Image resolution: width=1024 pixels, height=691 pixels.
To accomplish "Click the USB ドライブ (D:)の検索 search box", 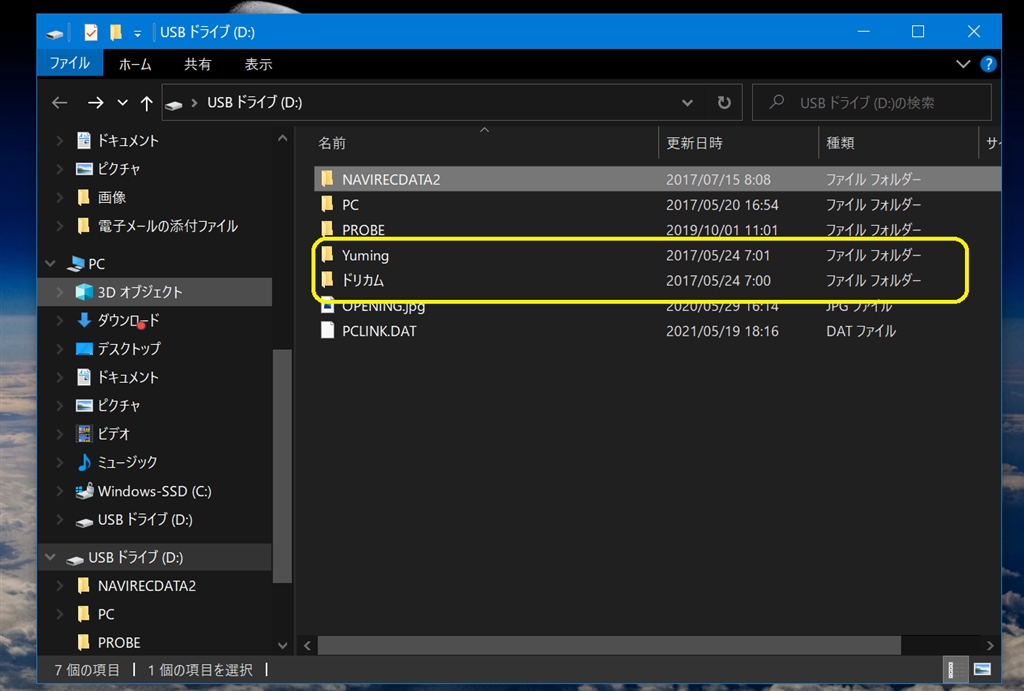I will 872,103.
